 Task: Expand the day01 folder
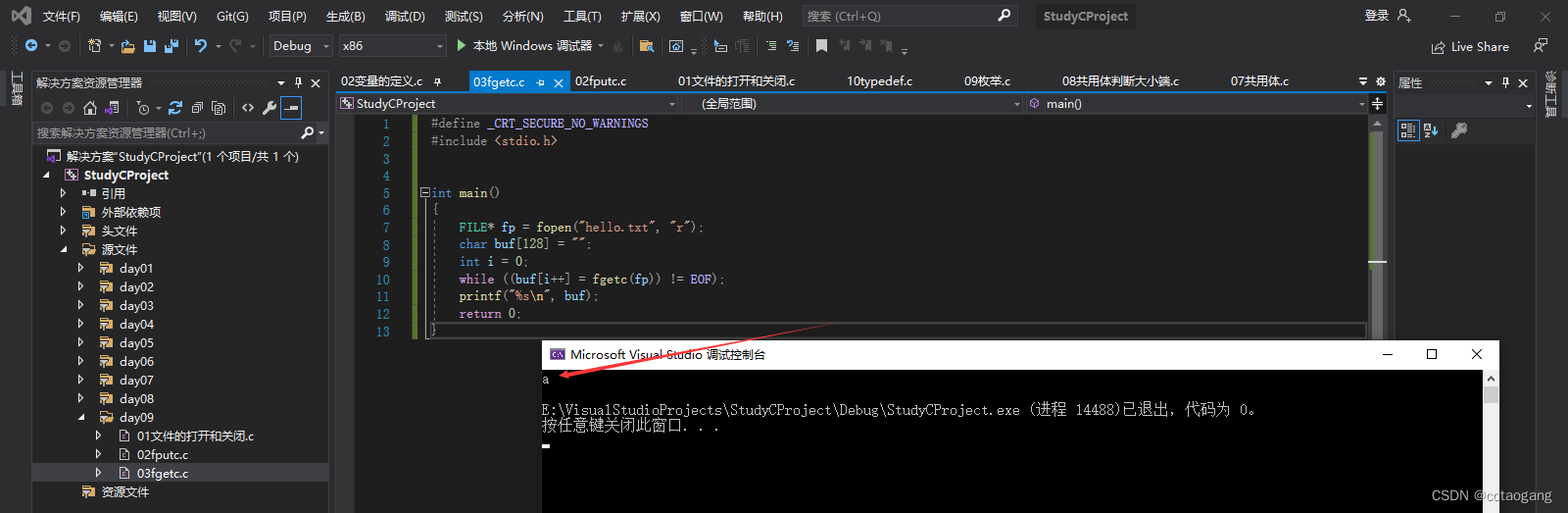coord(80,268)
